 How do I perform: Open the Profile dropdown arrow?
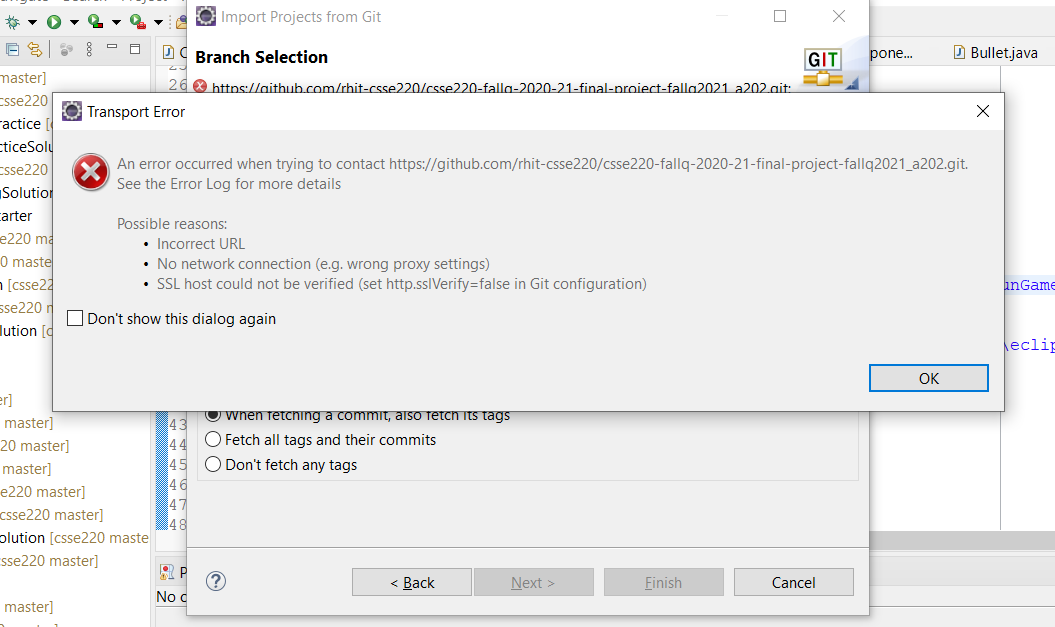point(158,22)
